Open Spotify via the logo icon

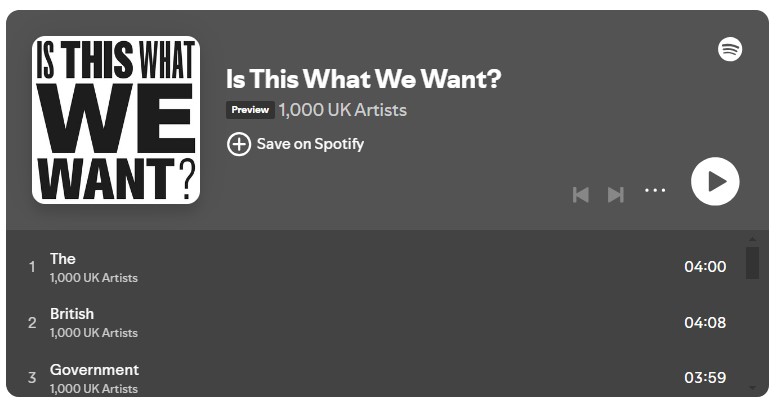click(x=730, y=49)
